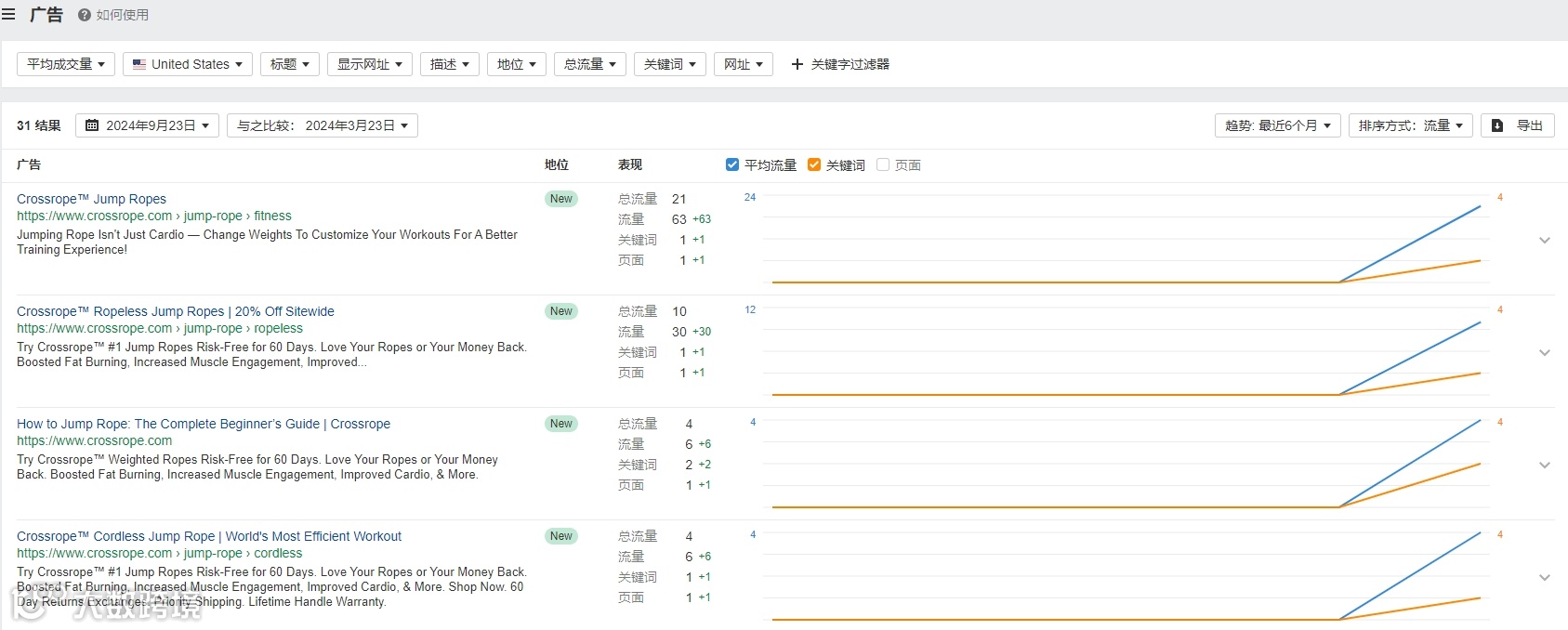Click the 表现 column header
Screen dimensions: 1568x630
pyautogui.click(x=630, y=164)
